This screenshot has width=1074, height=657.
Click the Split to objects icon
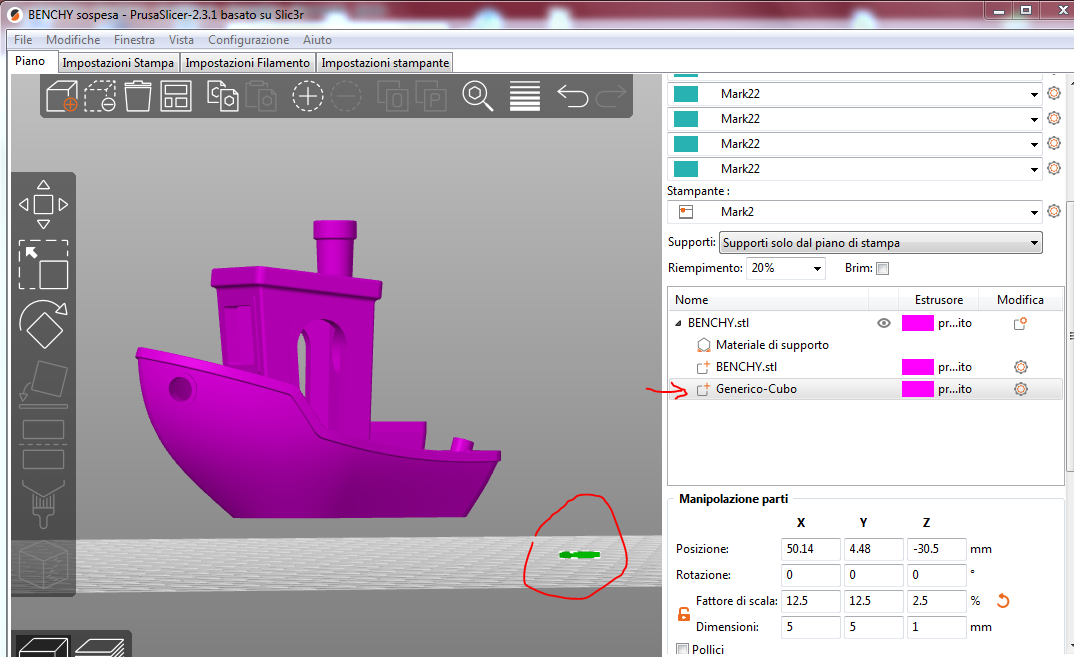click(393, 96)
